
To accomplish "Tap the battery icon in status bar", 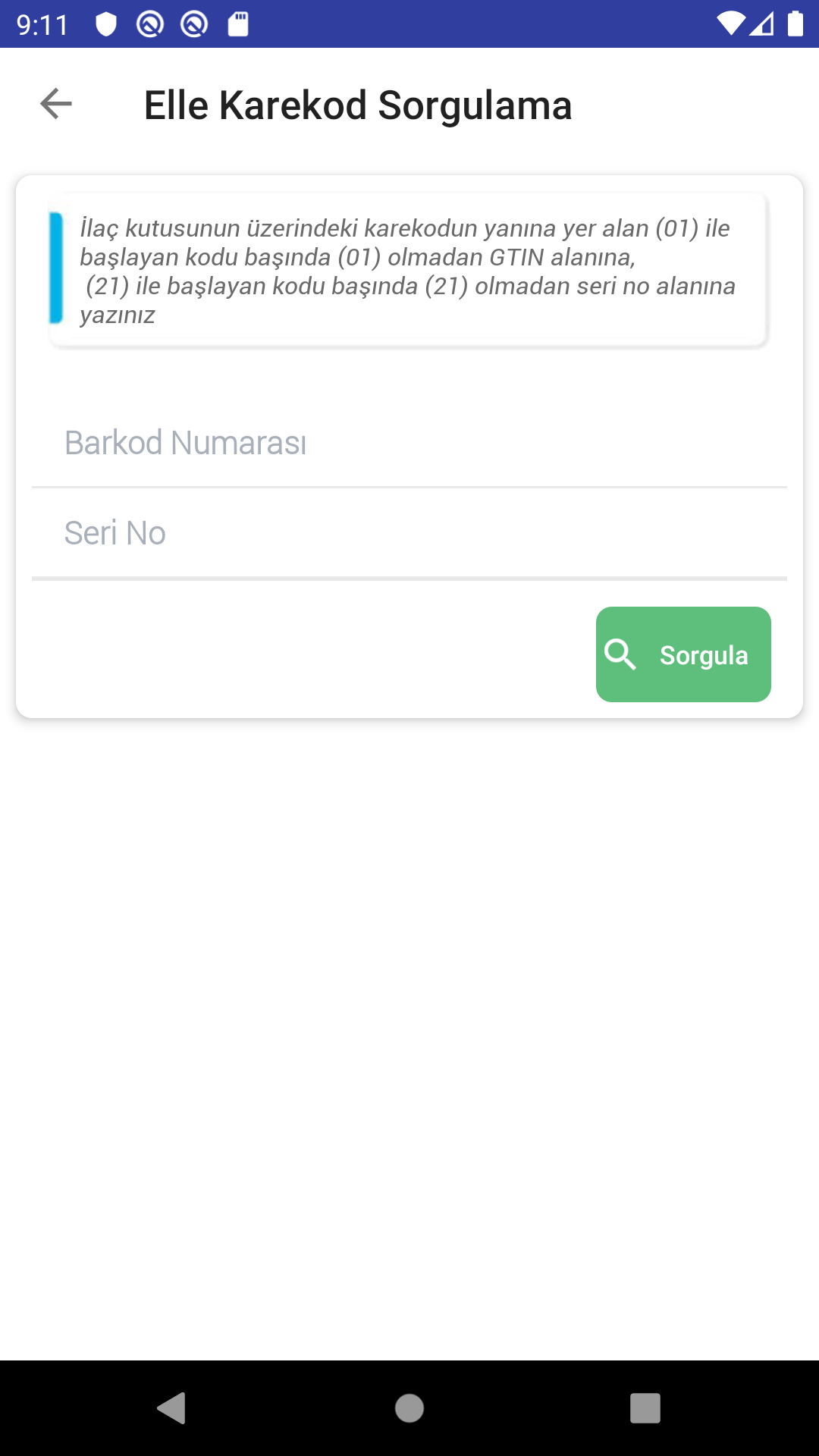I will [x=795, y=24].
